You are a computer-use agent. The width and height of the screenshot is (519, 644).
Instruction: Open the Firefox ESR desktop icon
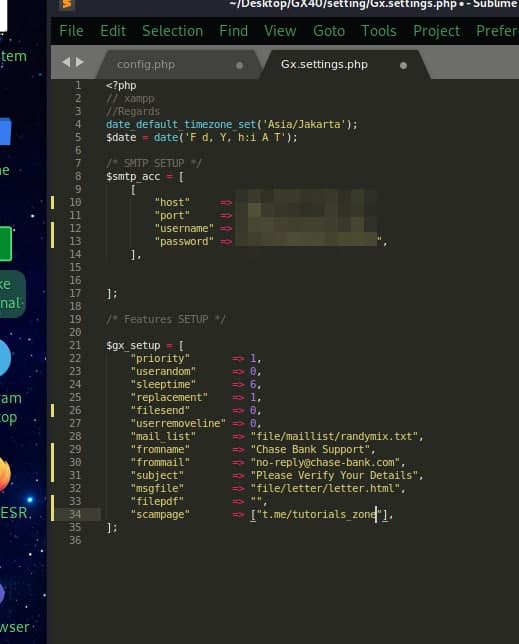[4, 474]
